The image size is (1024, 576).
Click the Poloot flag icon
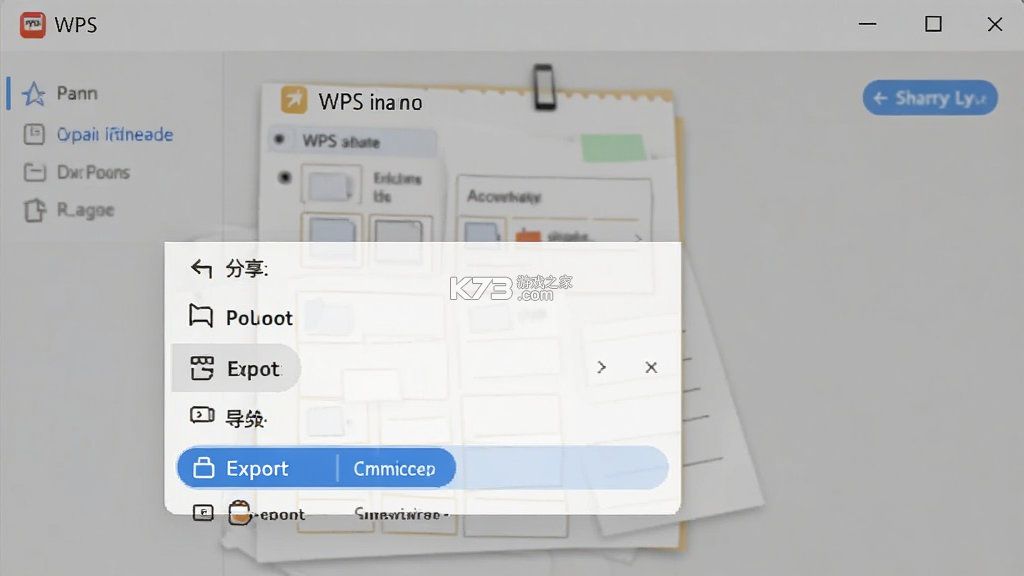[201, 317]
